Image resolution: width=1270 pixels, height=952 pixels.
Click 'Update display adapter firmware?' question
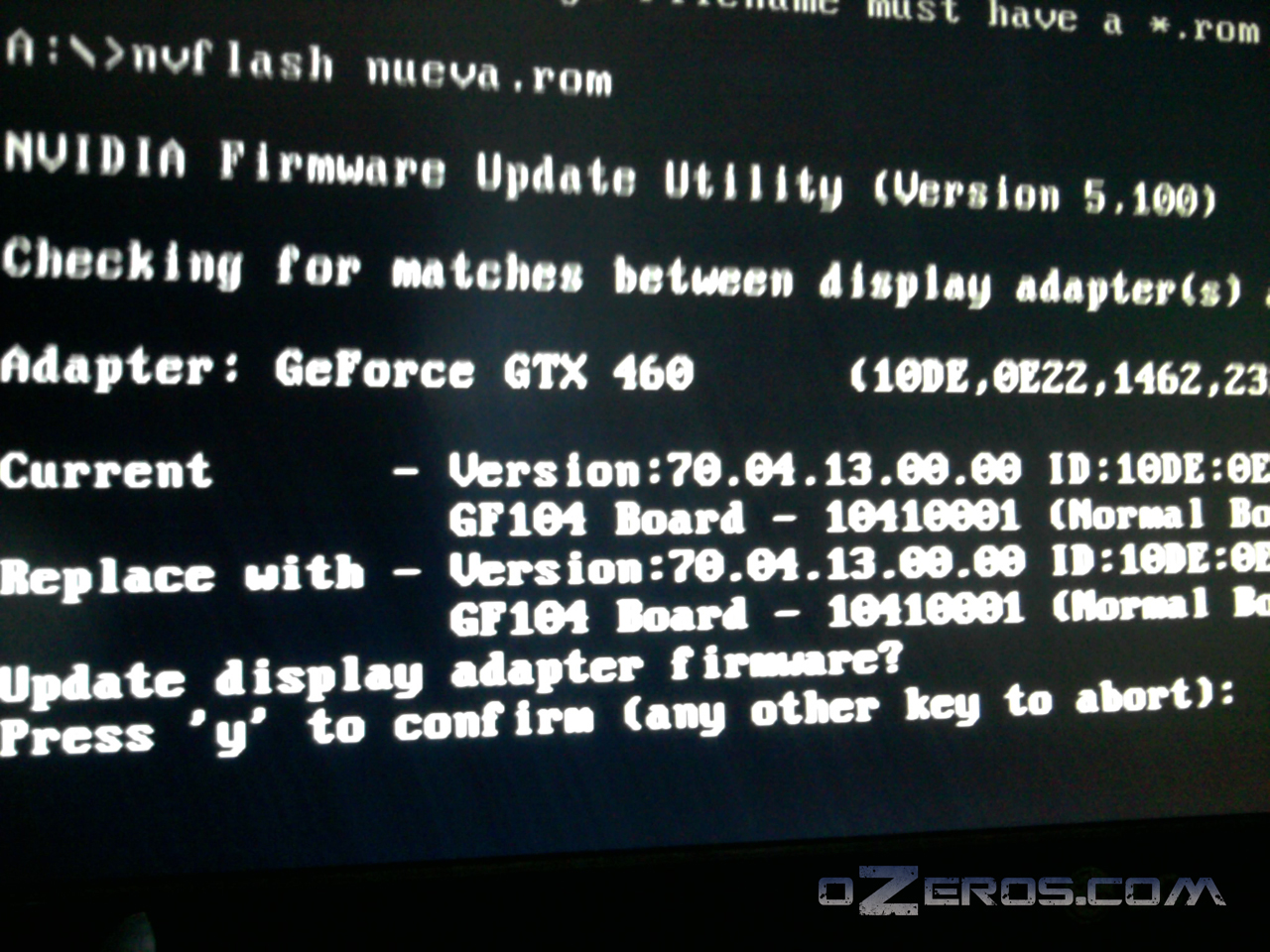click(x=451, y=674)
